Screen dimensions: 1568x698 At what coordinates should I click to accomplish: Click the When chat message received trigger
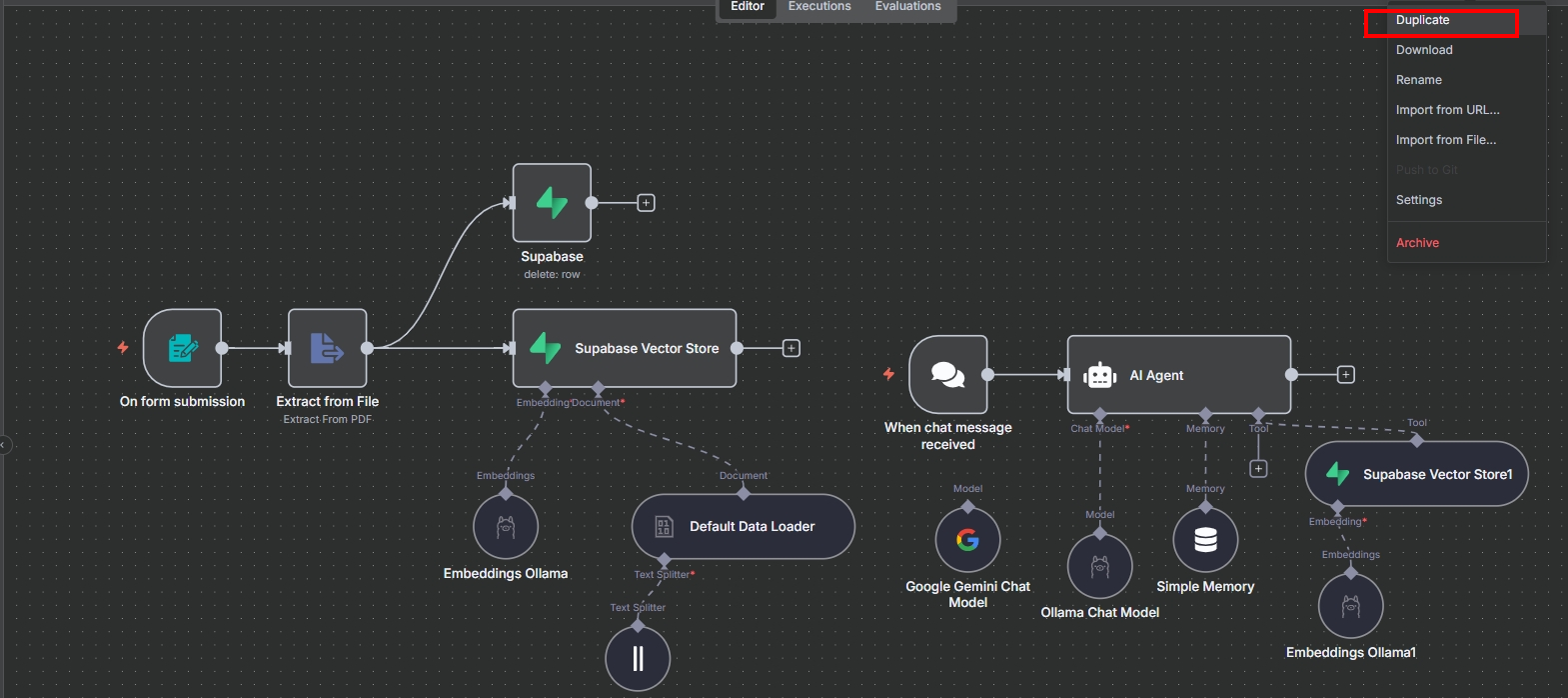point(947,375)
